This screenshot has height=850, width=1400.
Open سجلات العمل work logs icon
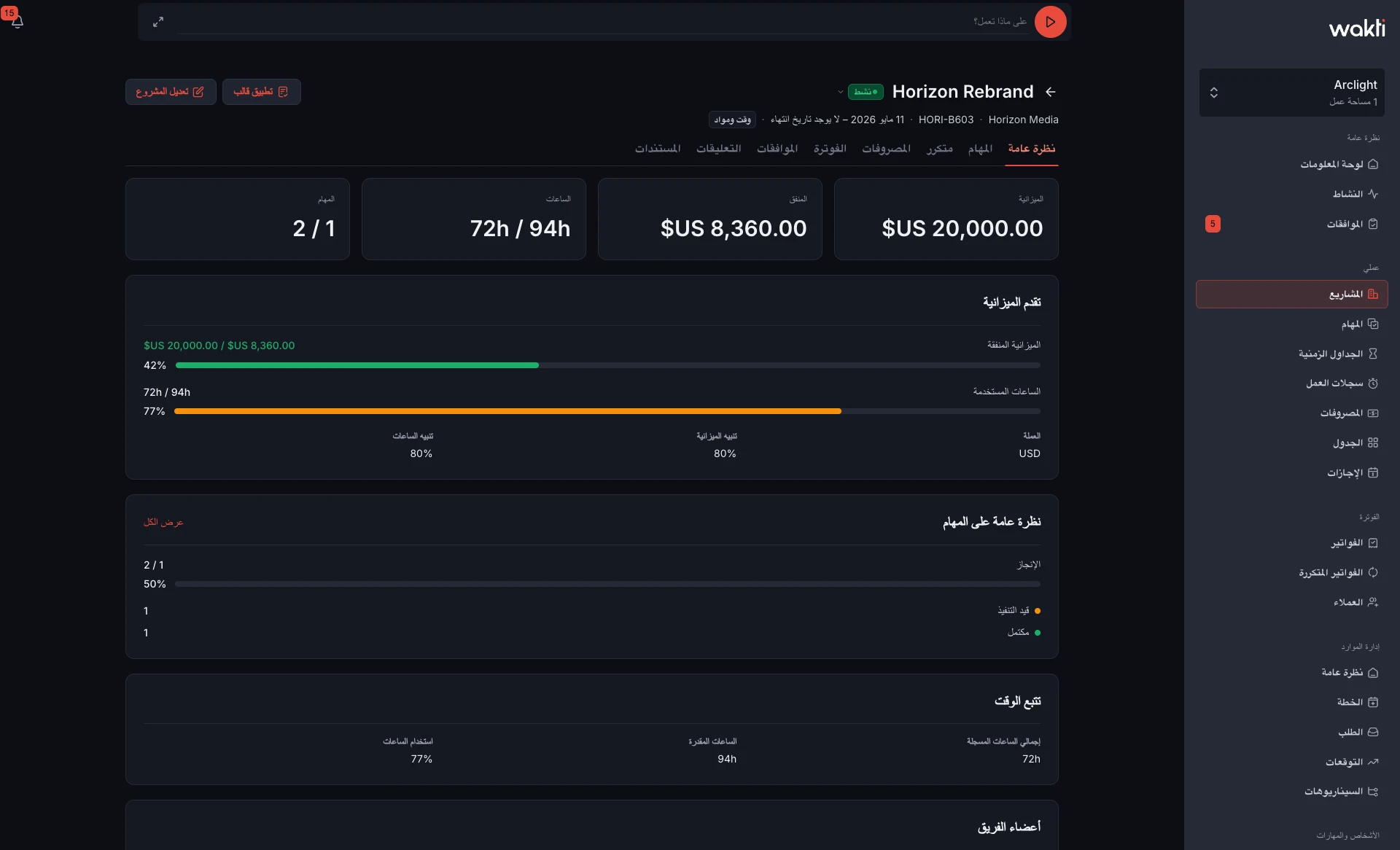(1373, 383)
